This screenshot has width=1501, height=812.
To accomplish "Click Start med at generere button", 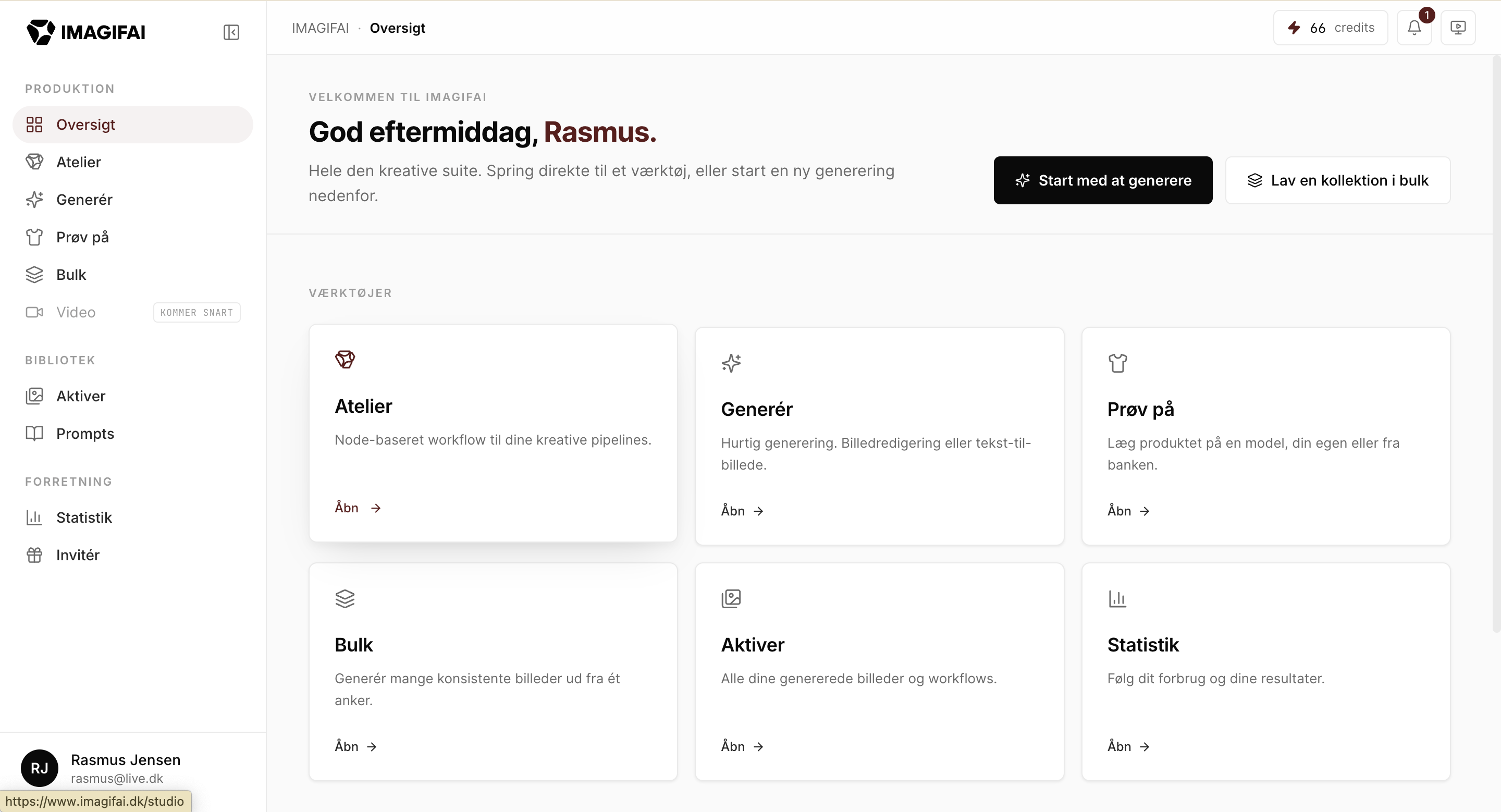I will [x=1103, y=180].
